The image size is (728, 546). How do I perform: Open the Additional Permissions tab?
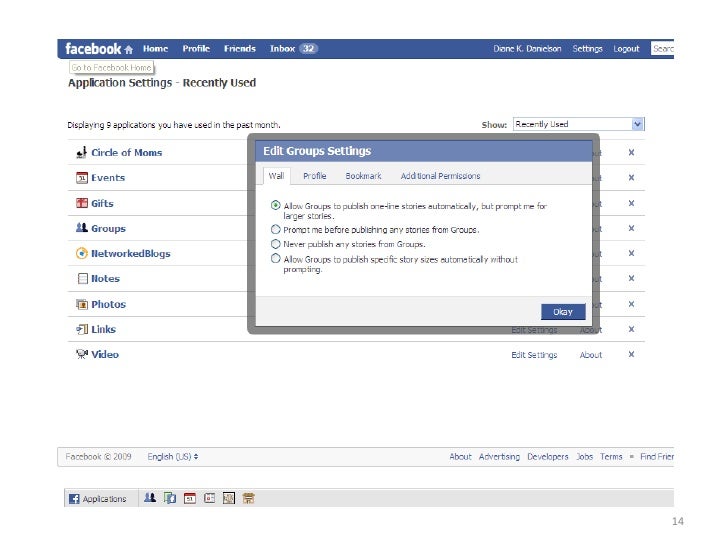click(x=440, y=176)
